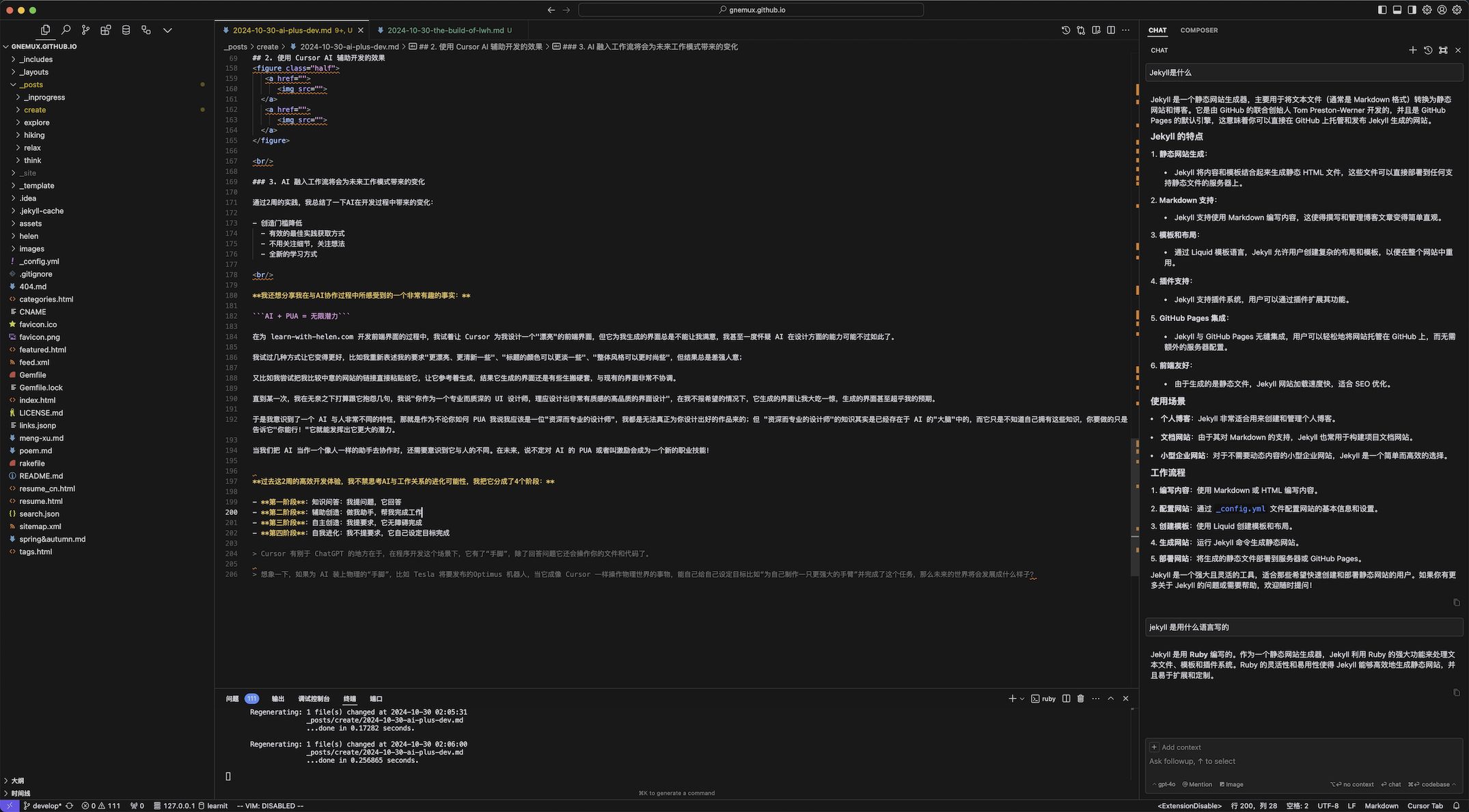Delete the terminal using the trash icon
The width and height of the screenshot is (1469, 812).
pyautogui.click(x=1080, y=699)
